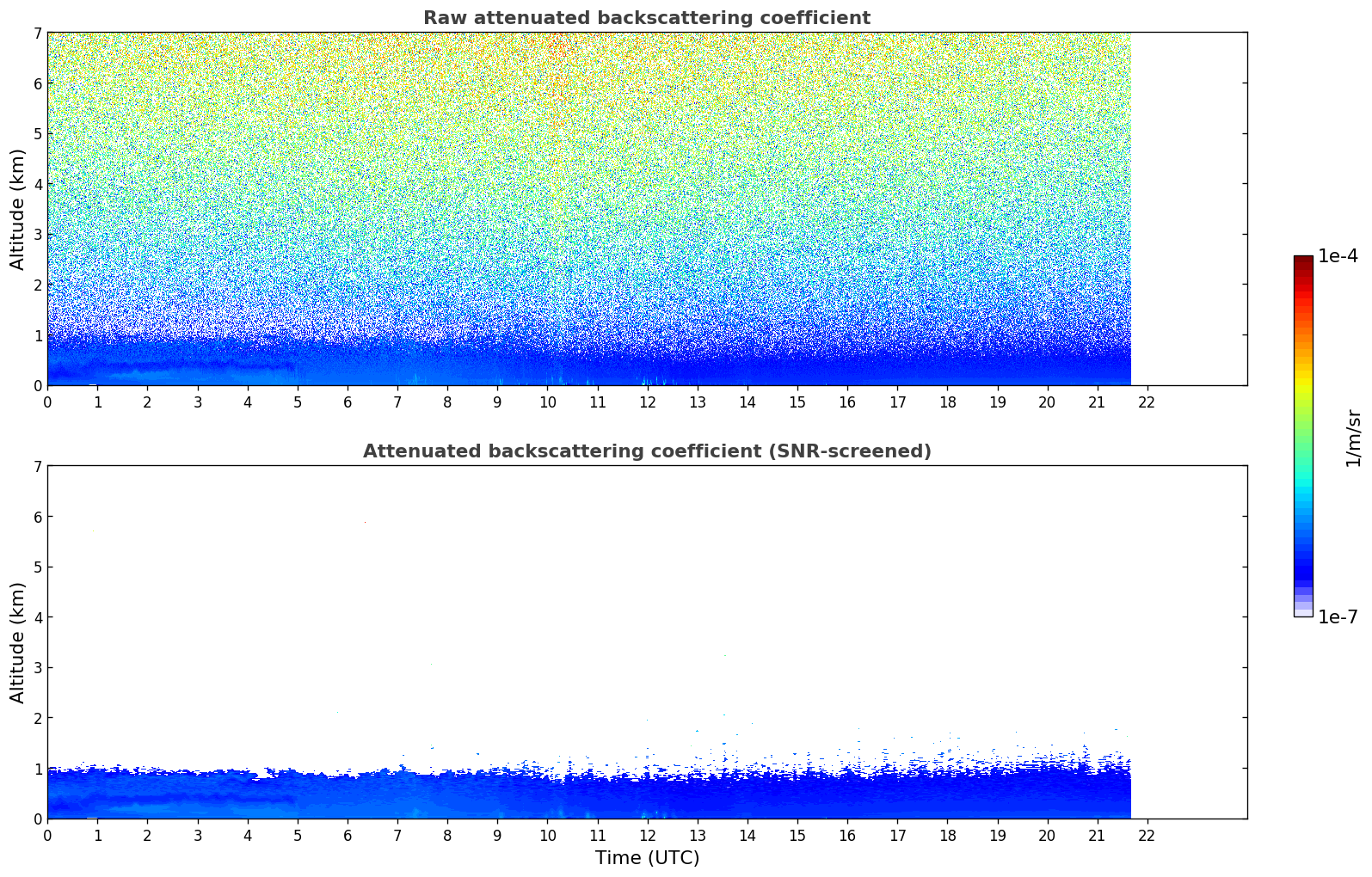Image resolution: width=1372 pixels, height=877 pixels.
Task: Click 'Altitude (km)' label of the SNR-screened plot
Action: pos(18,642)
